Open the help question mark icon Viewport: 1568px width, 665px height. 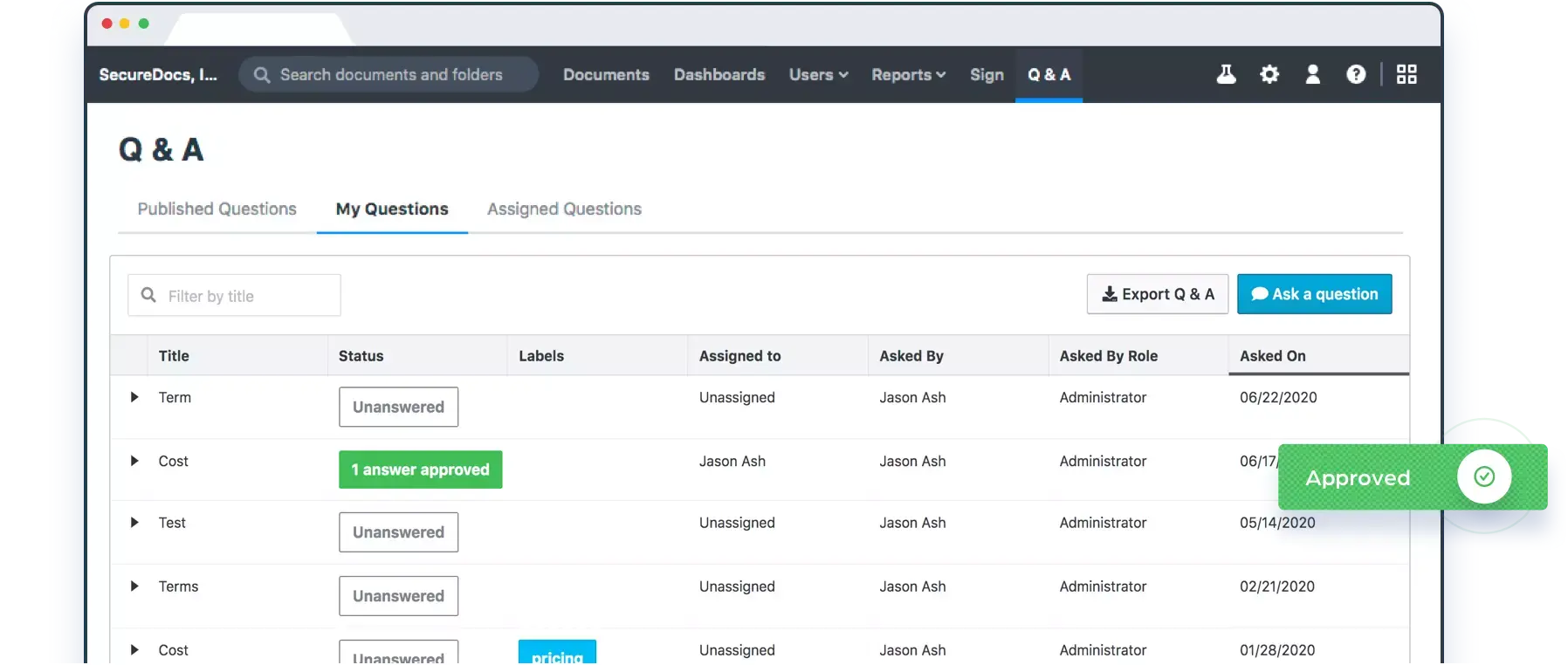pos(1356,75)
